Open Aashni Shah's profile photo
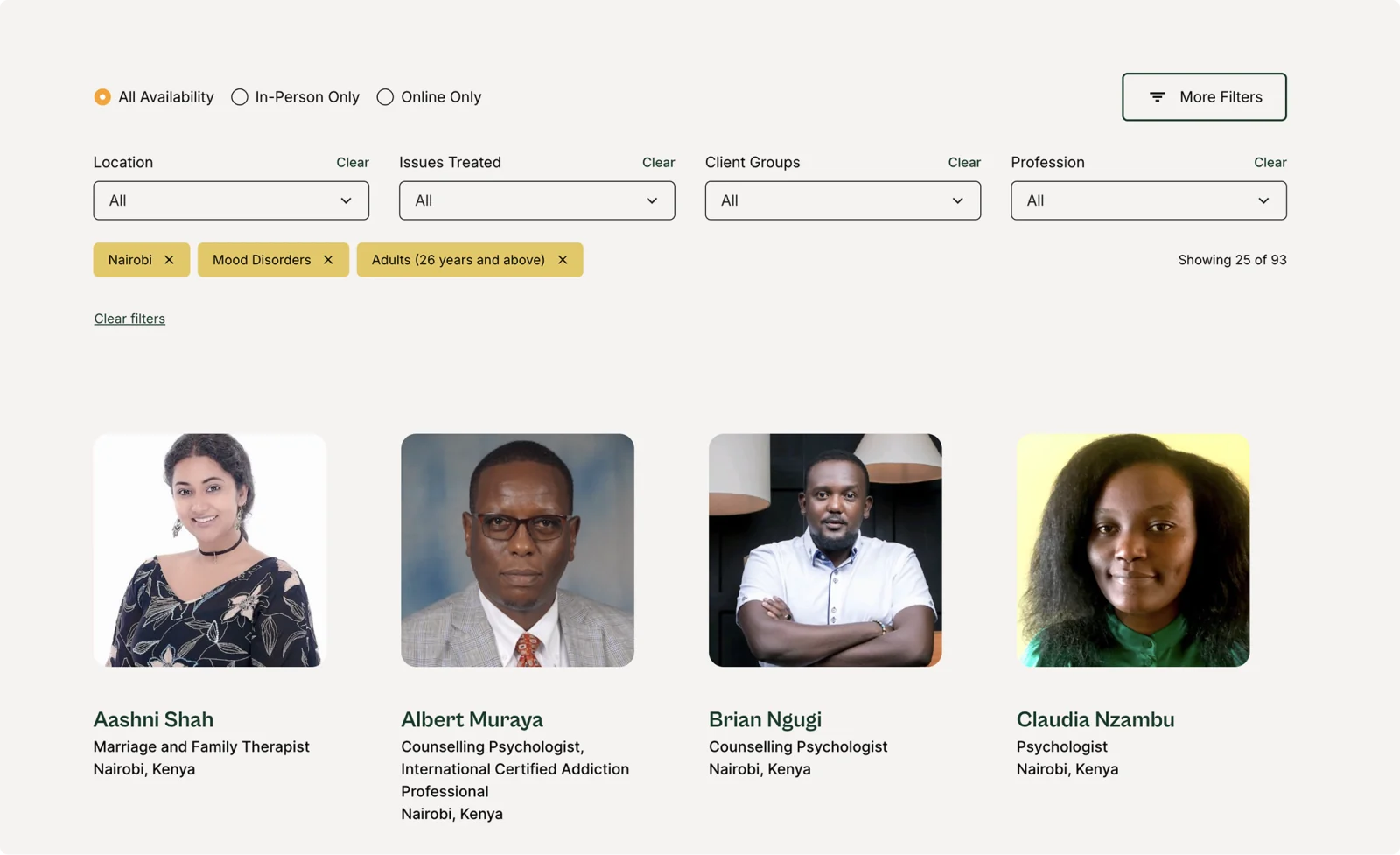 point(210,550)
